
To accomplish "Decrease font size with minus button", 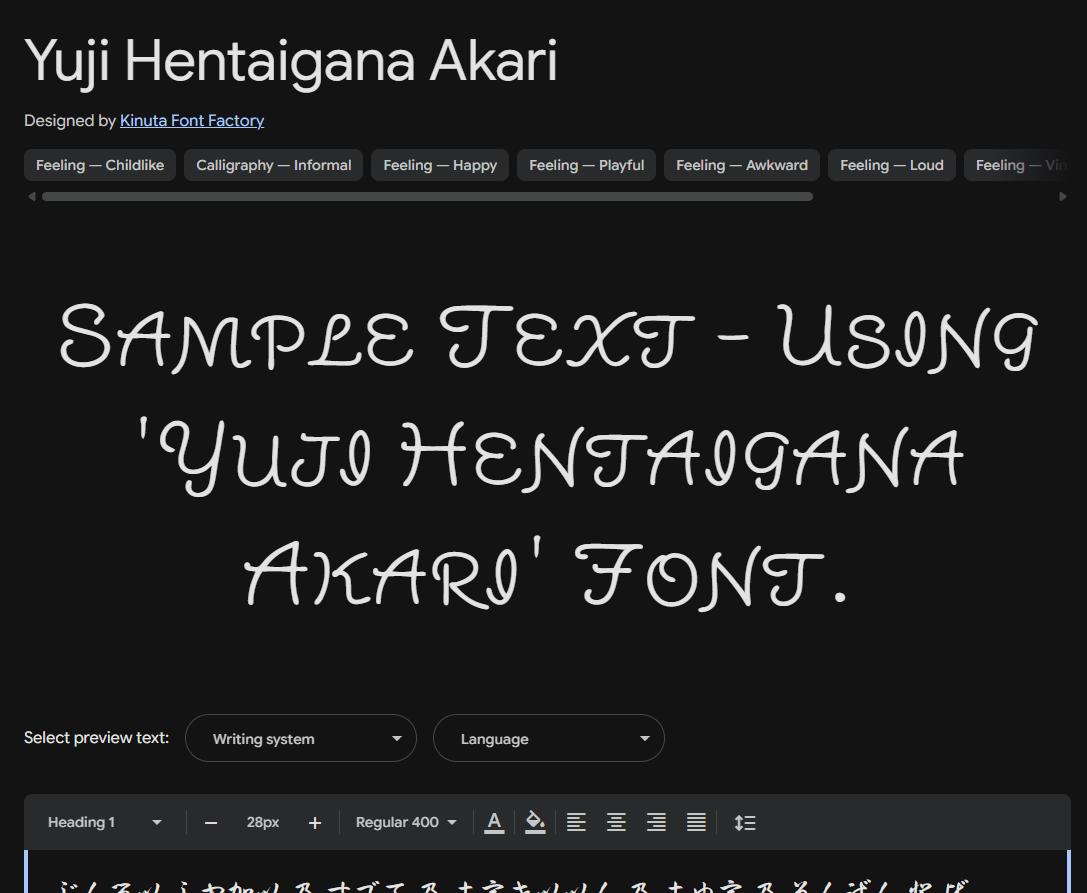I will click(211, 822).
